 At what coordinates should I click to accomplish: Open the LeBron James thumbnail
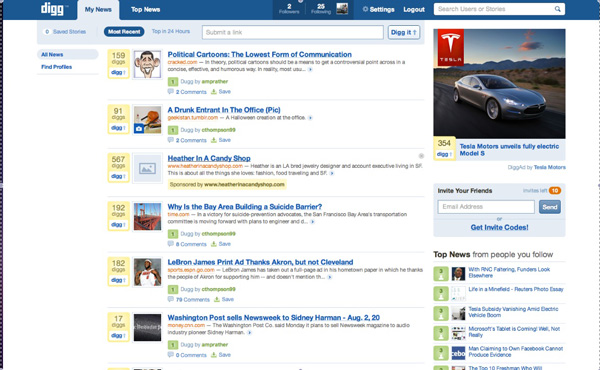147,272
